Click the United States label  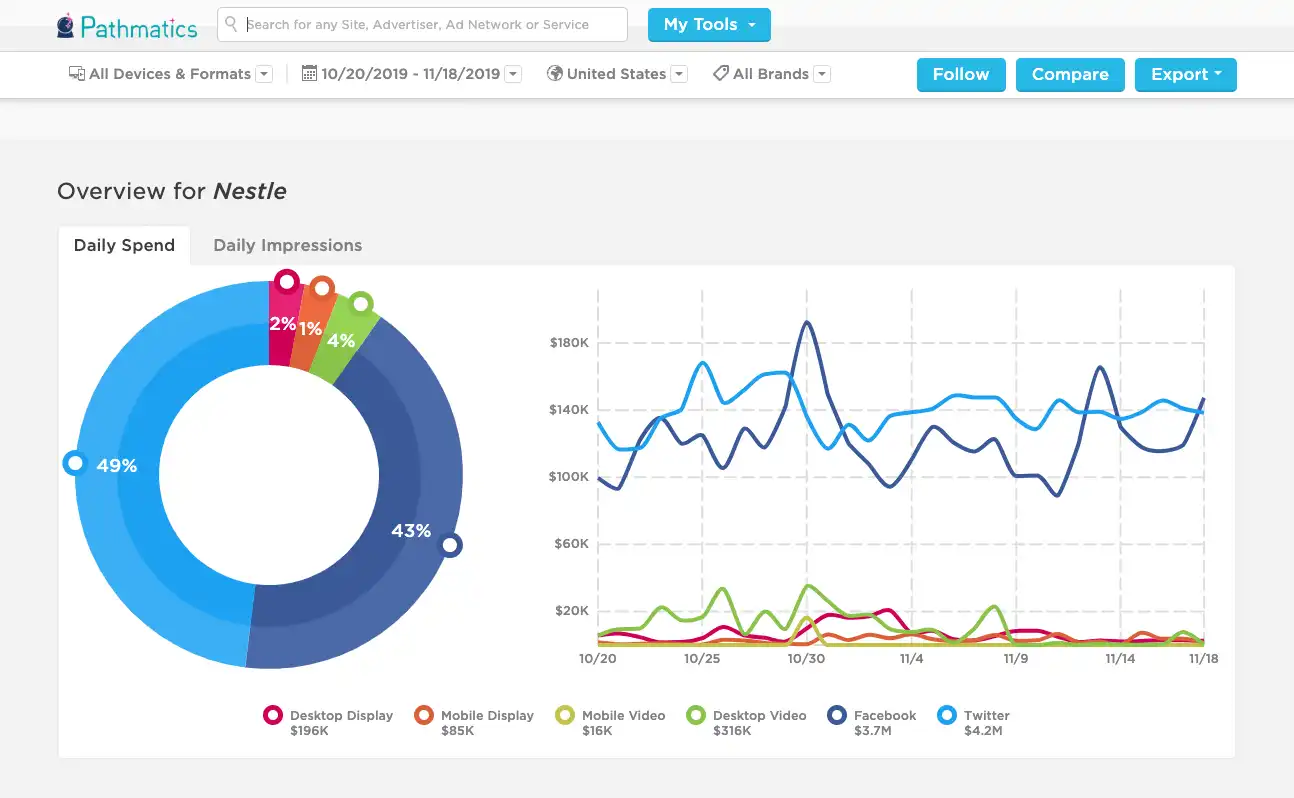616,74
